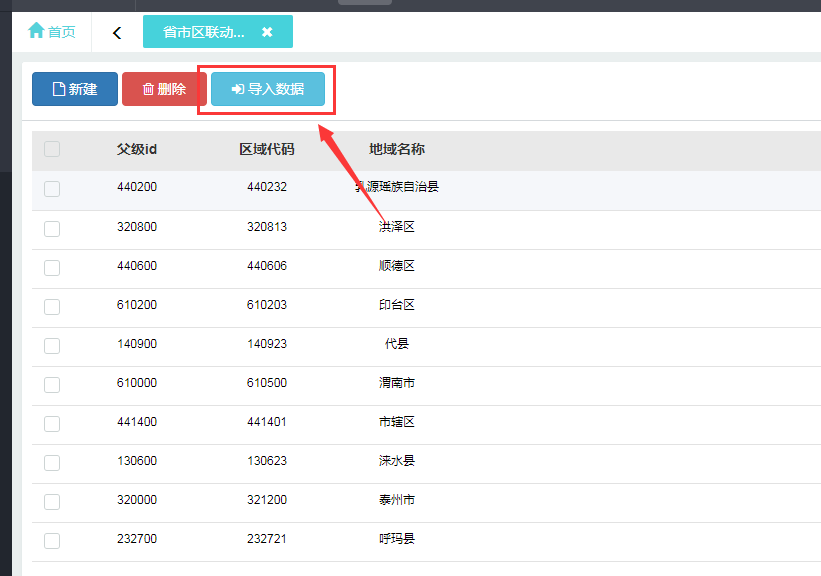The height and width of the screenshot is (576, 821).
Task: Check the row for 乳源瑶族自治县
Action: pos(52,189)
